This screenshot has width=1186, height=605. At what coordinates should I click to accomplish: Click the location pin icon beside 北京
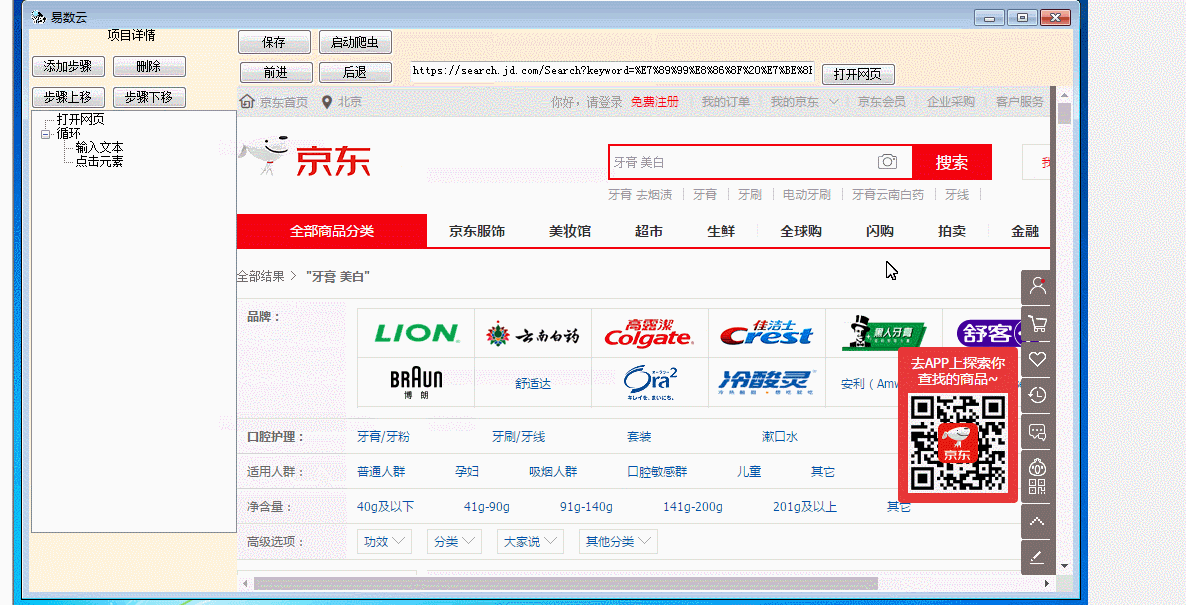327,101
